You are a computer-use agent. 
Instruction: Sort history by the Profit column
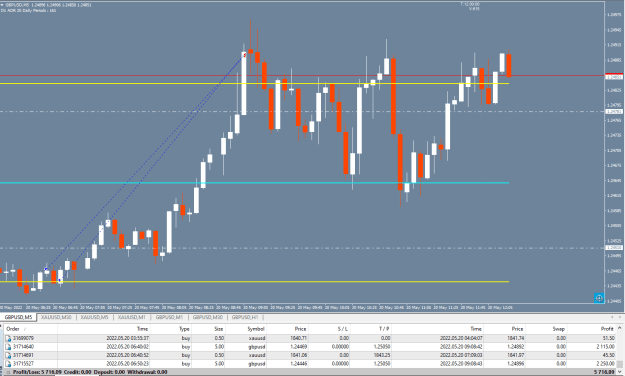click(x=592, y=329)
